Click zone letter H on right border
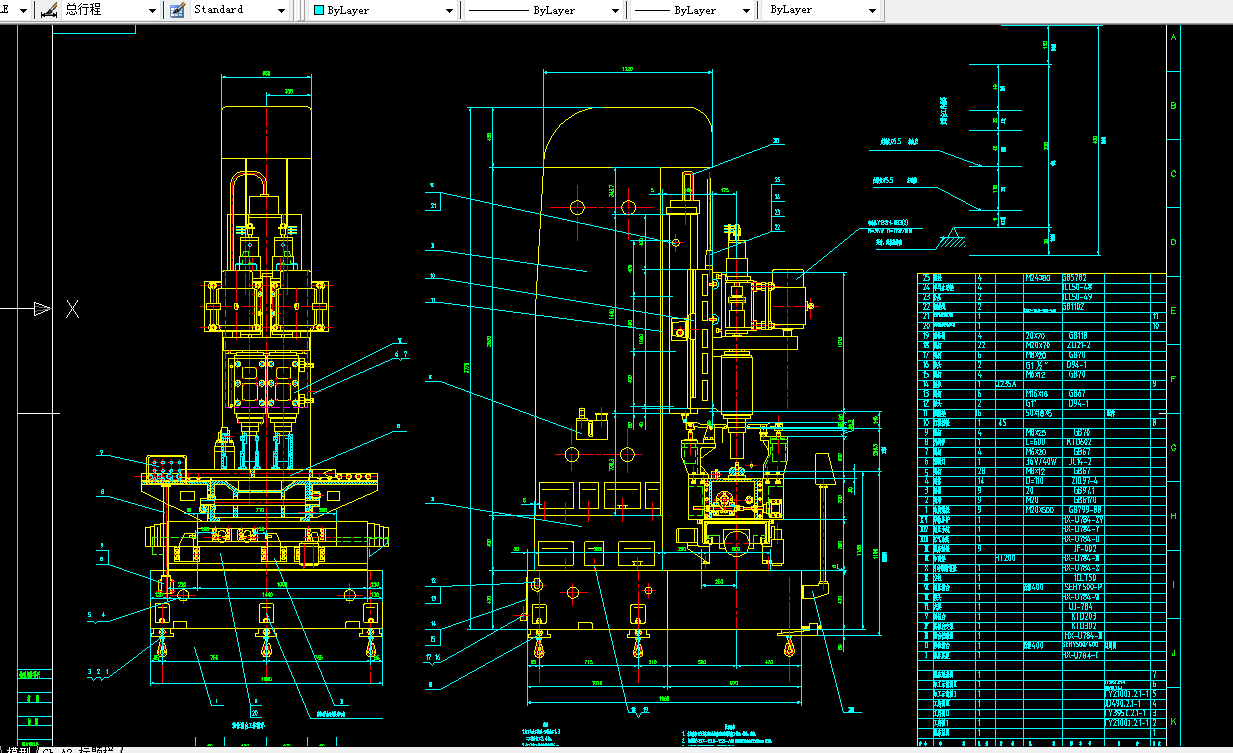The image size is (1233, 753). pyautogui.click(x=1173, y=515)
